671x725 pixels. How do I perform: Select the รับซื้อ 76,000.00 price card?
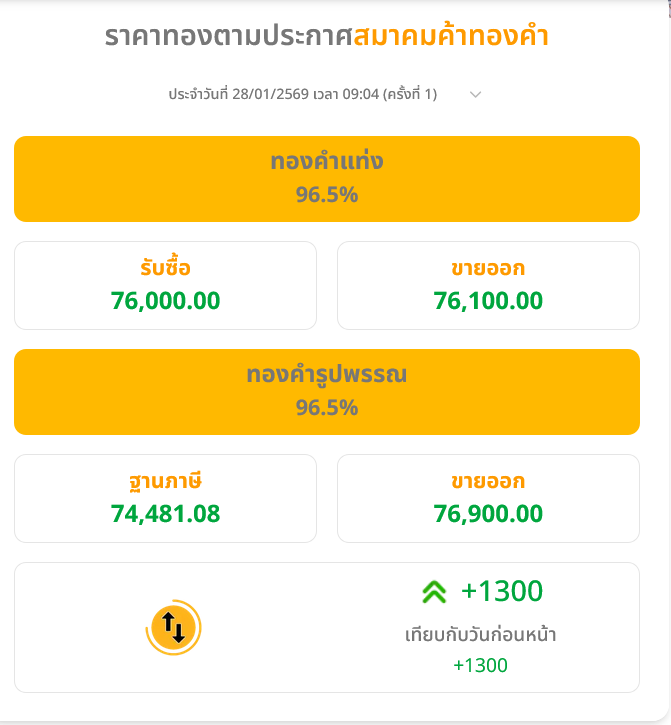pos(165,285)
